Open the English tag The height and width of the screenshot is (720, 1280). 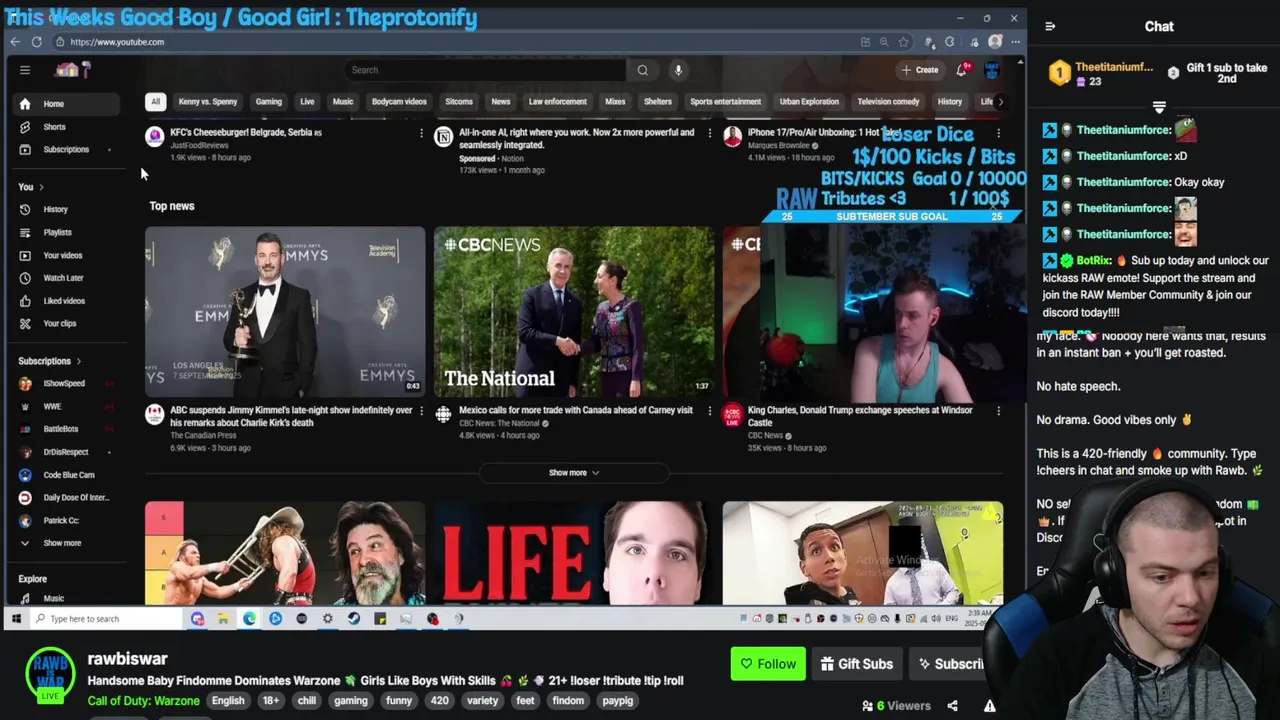click(228, 701)
